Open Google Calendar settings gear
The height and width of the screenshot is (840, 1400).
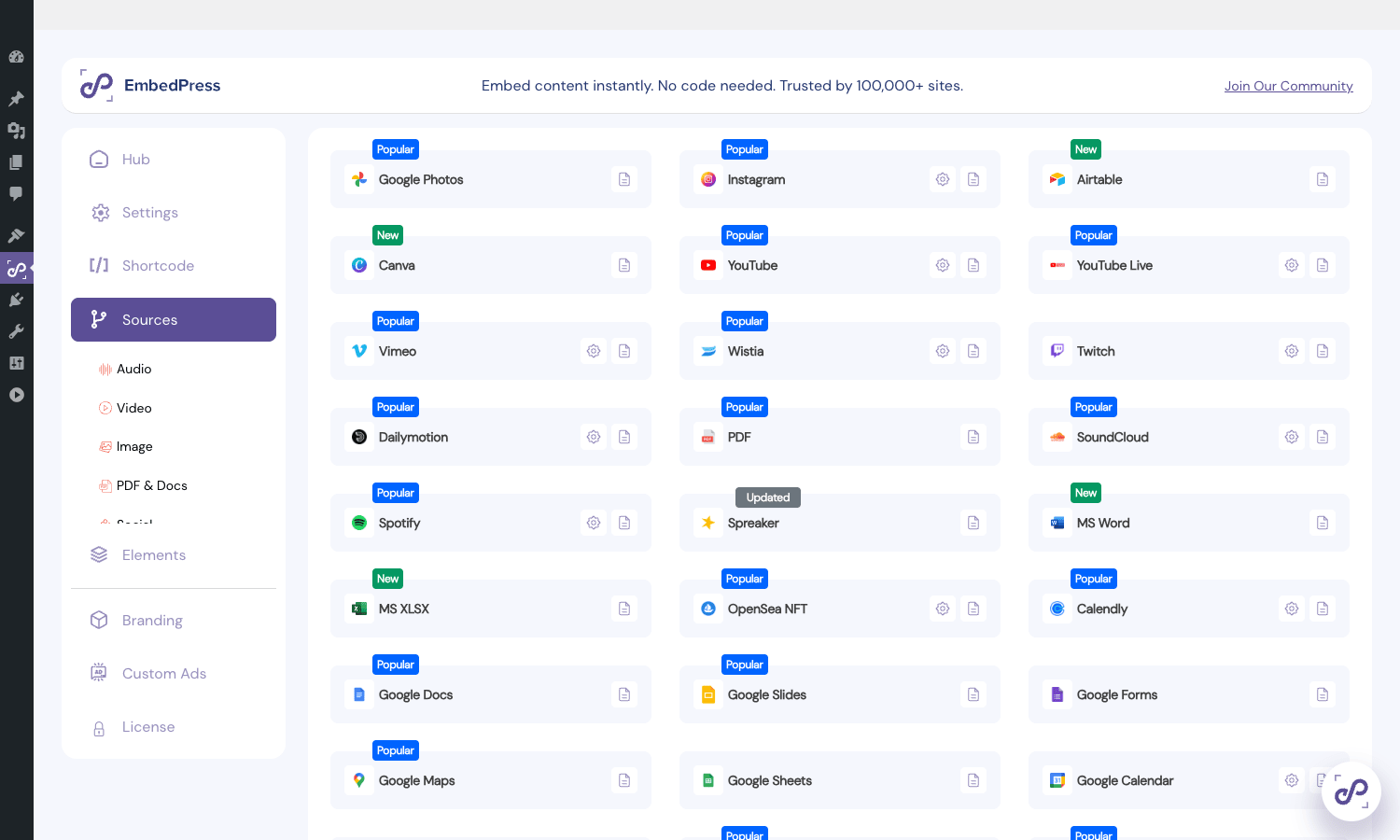pyautogui.click(x=1292, y=780)
